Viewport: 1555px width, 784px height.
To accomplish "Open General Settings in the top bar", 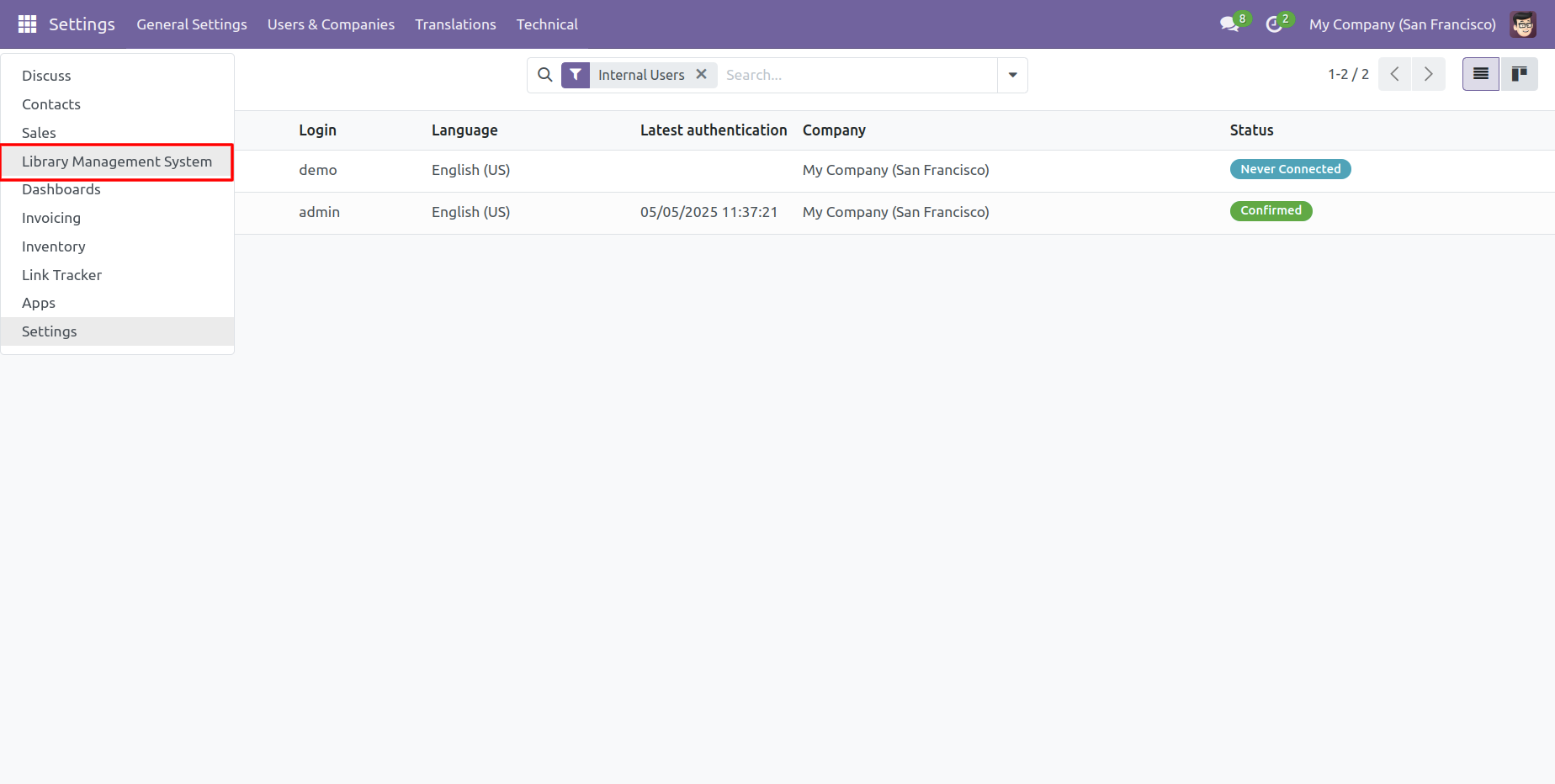I will coord(192,24).
